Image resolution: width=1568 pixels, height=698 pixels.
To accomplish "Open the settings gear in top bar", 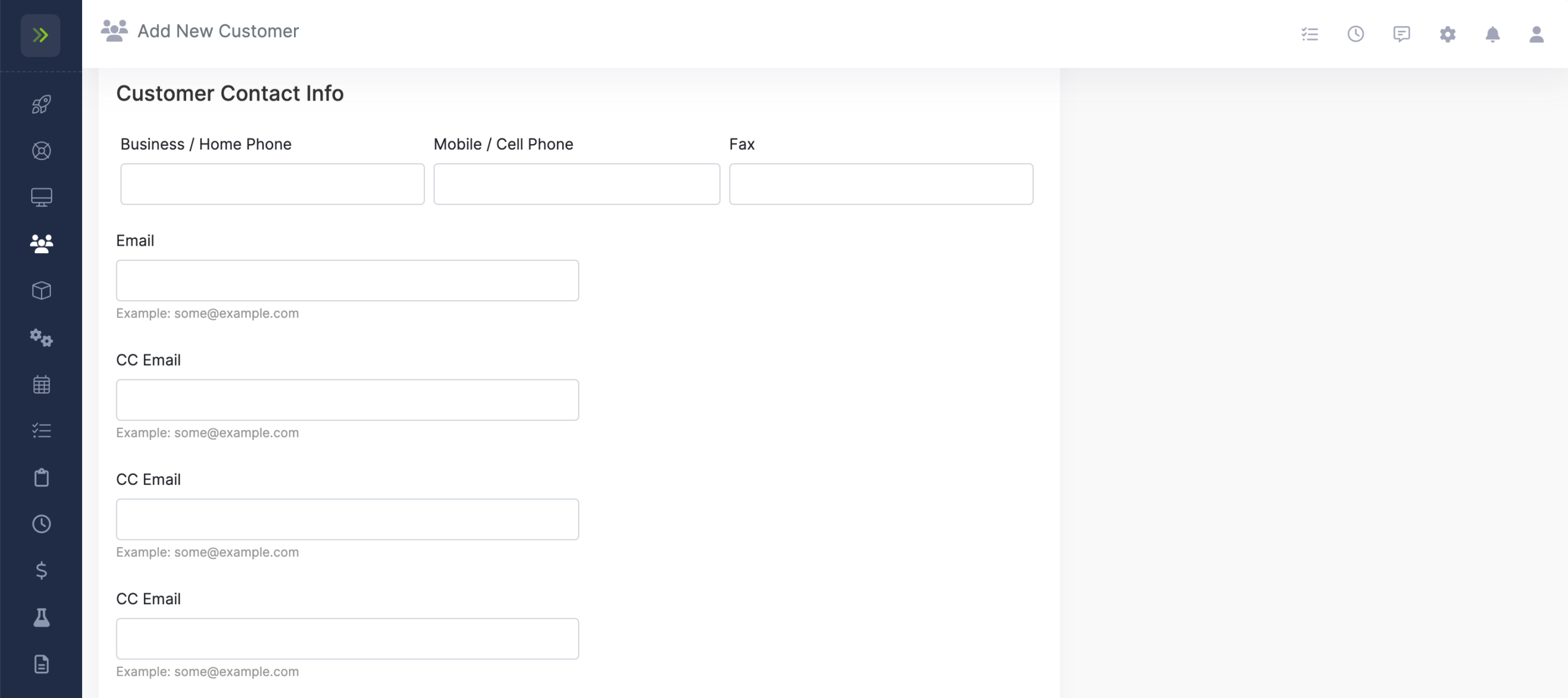I will [x=1447, y=34].
